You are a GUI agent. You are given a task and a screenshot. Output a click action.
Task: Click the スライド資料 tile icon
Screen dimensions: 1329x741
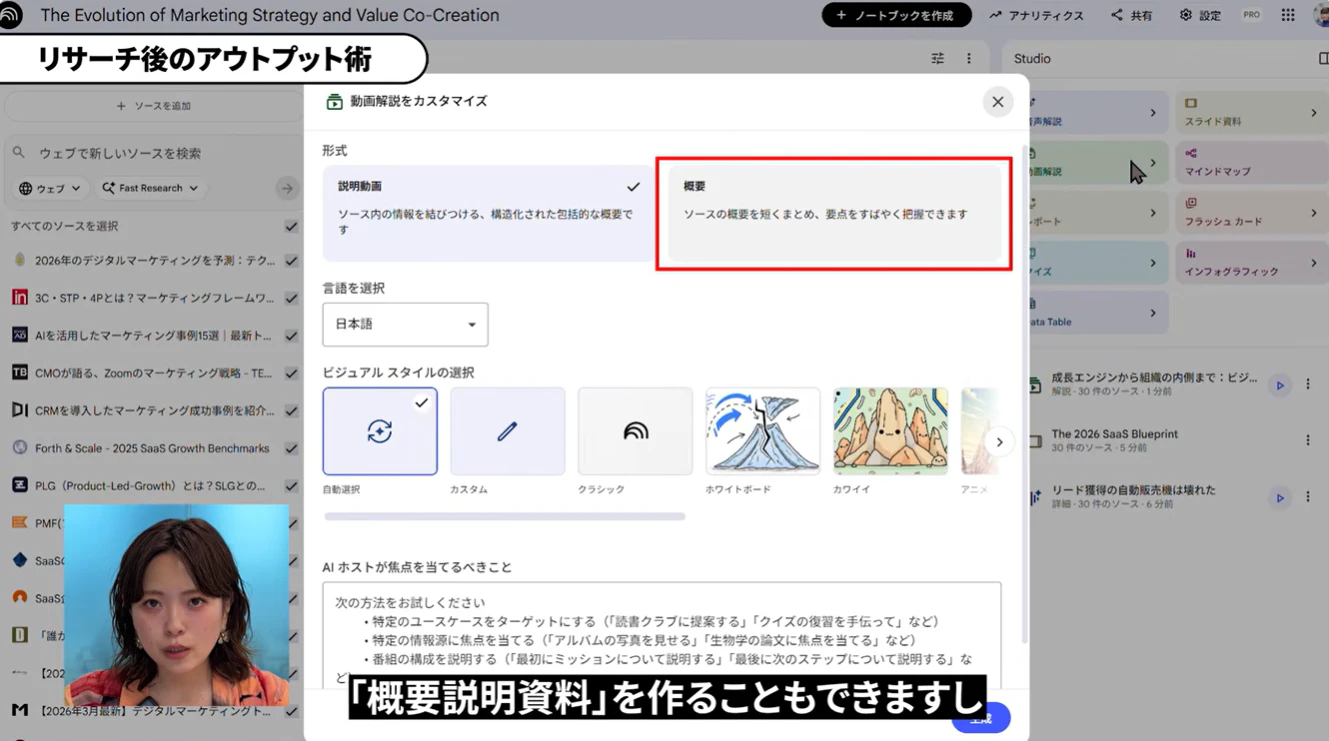(x=1191, y=103)
